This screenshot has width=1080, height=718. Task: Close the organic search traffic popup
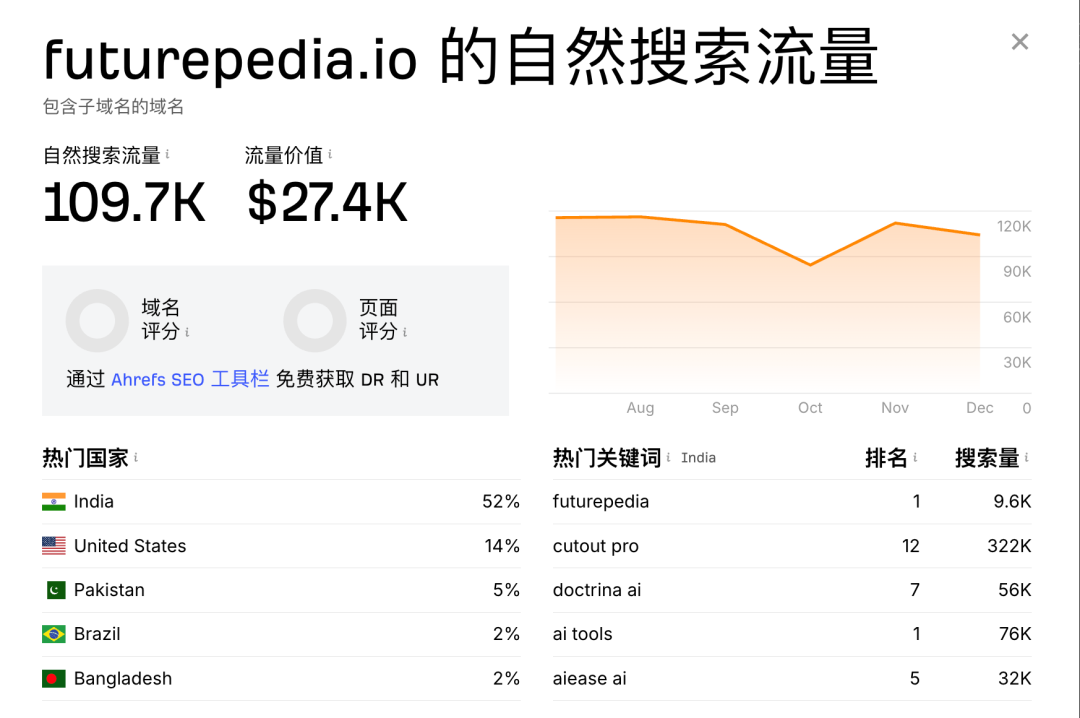pos(1019,42)
